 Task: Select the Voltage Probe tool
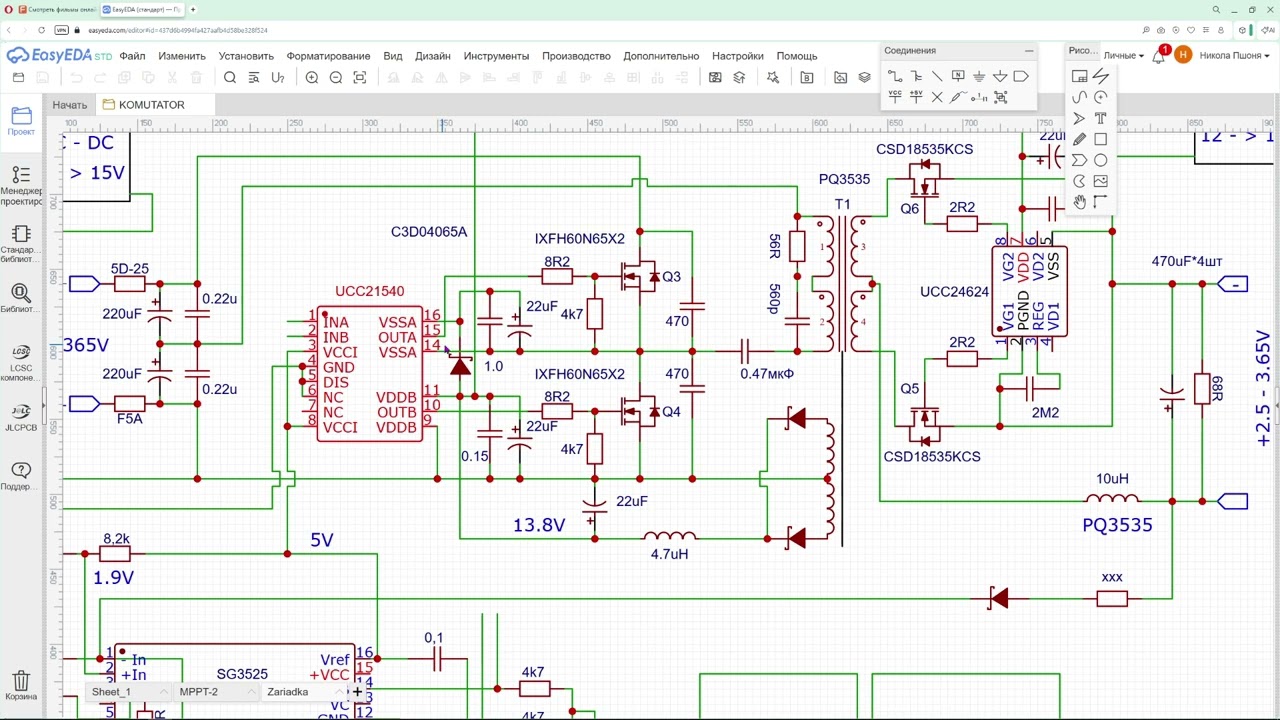click(958, 97)
